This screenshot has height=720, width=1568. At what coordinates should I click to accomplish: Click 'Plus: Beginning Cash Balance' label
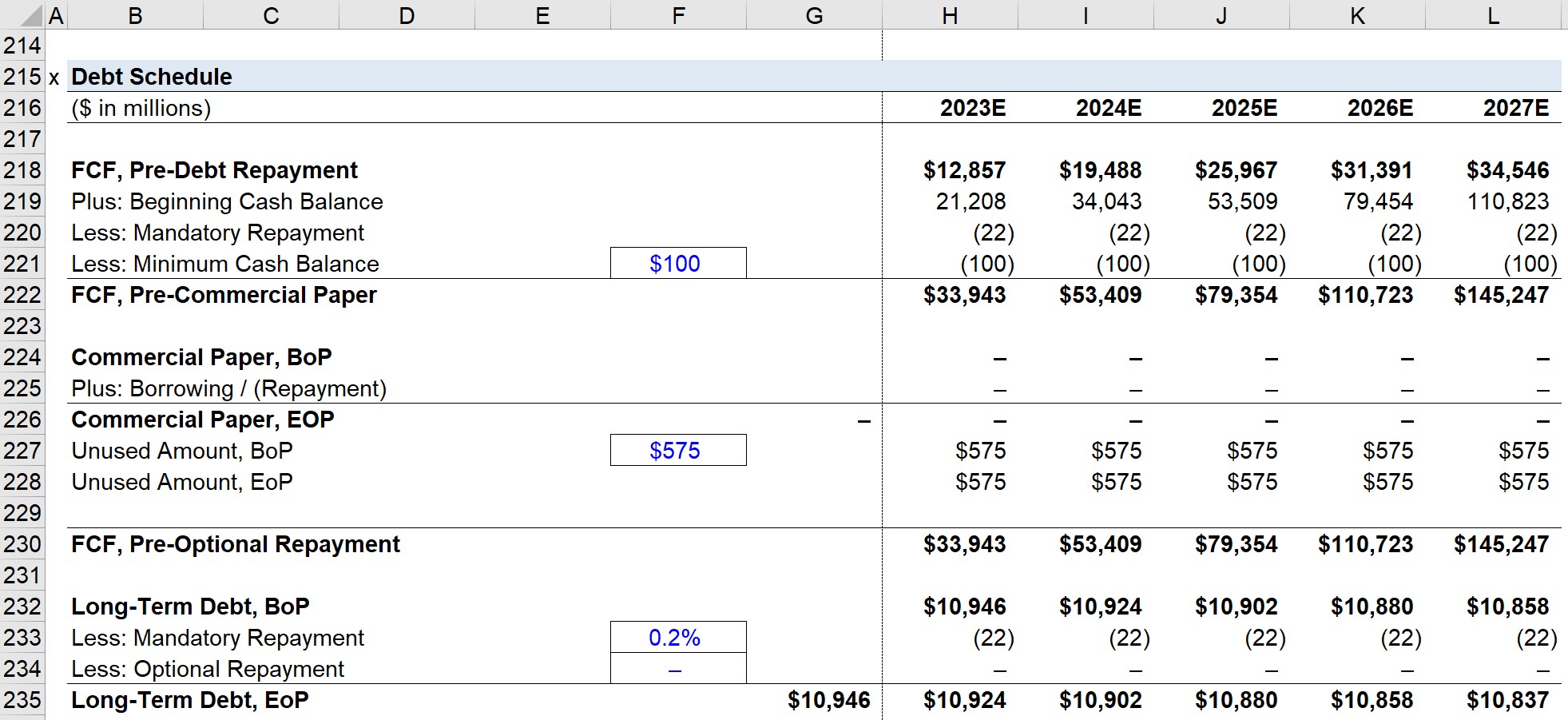coord(227,201)
